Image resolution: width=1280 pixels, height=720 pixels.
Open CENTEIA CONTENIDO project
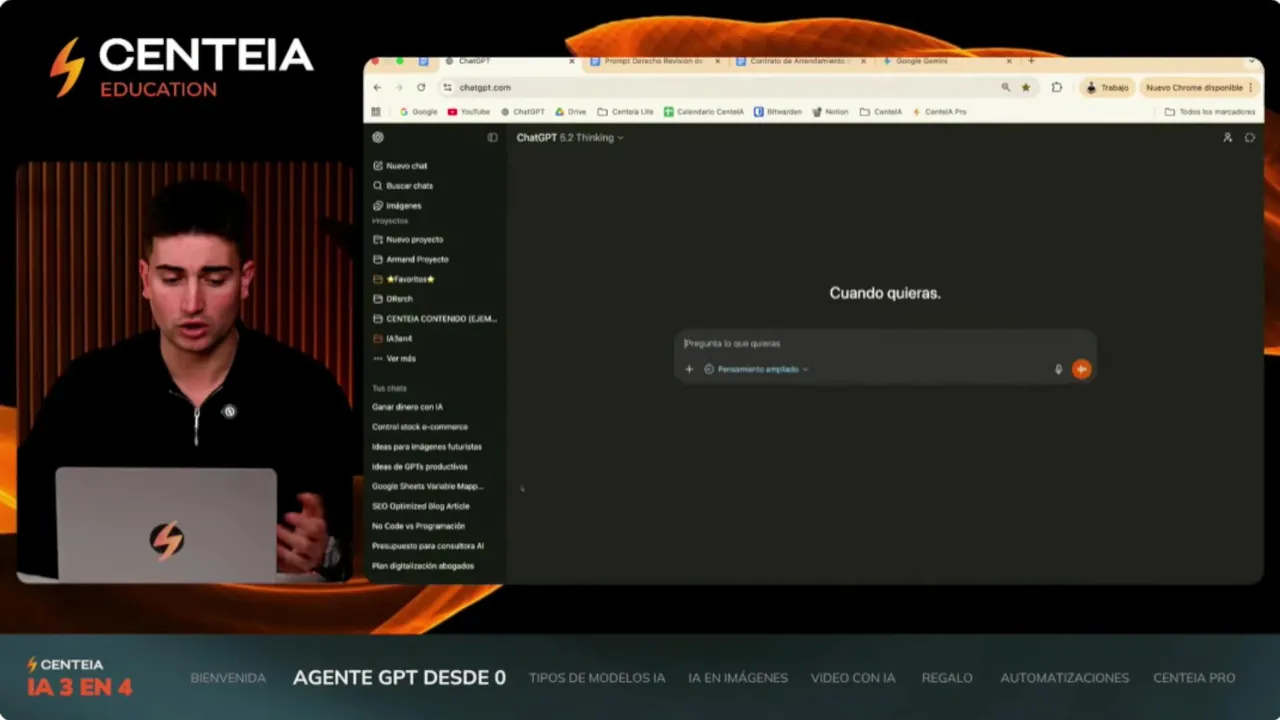pos(435,319)
